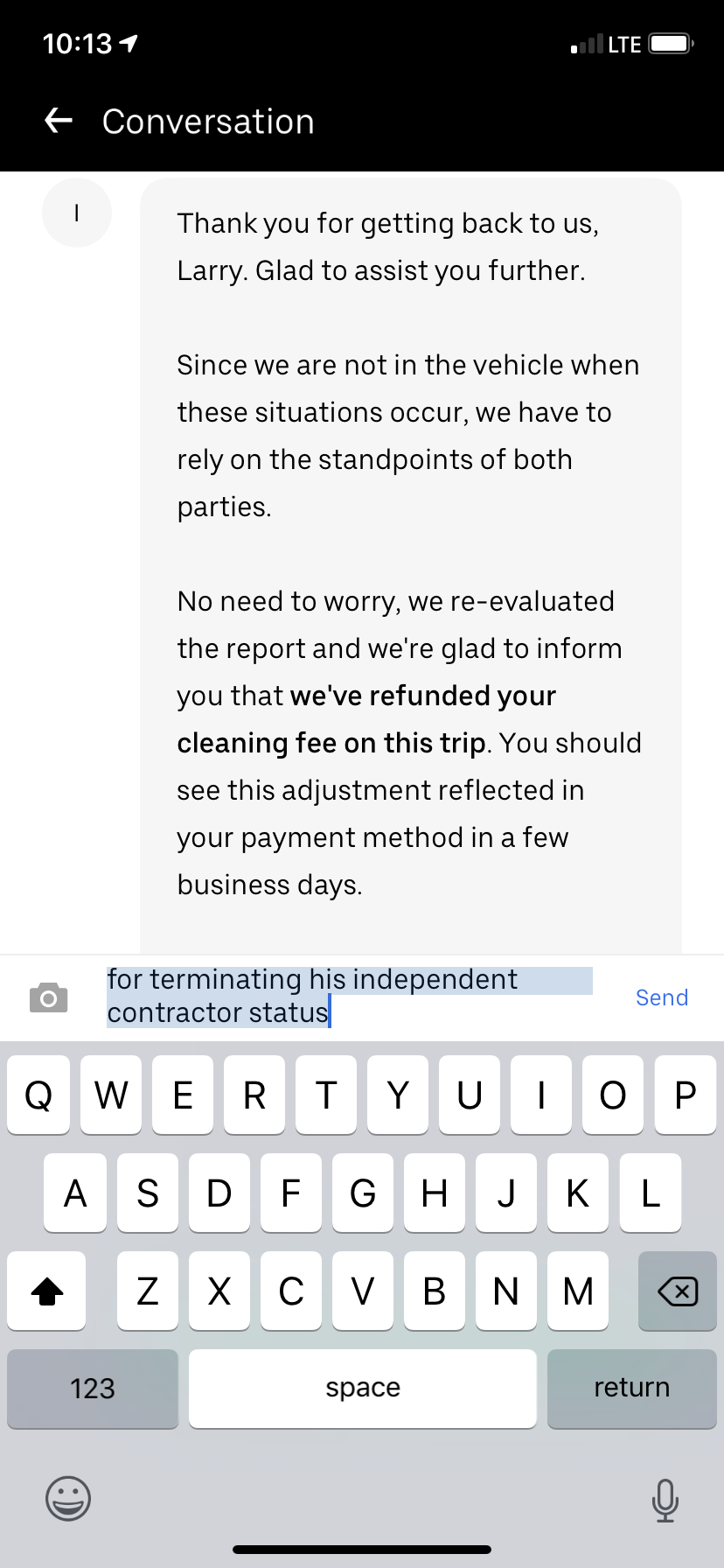Tap the agent avatar circle labeled I
724x1568 pixels.
pyautogui.click(x=77, y=213)
